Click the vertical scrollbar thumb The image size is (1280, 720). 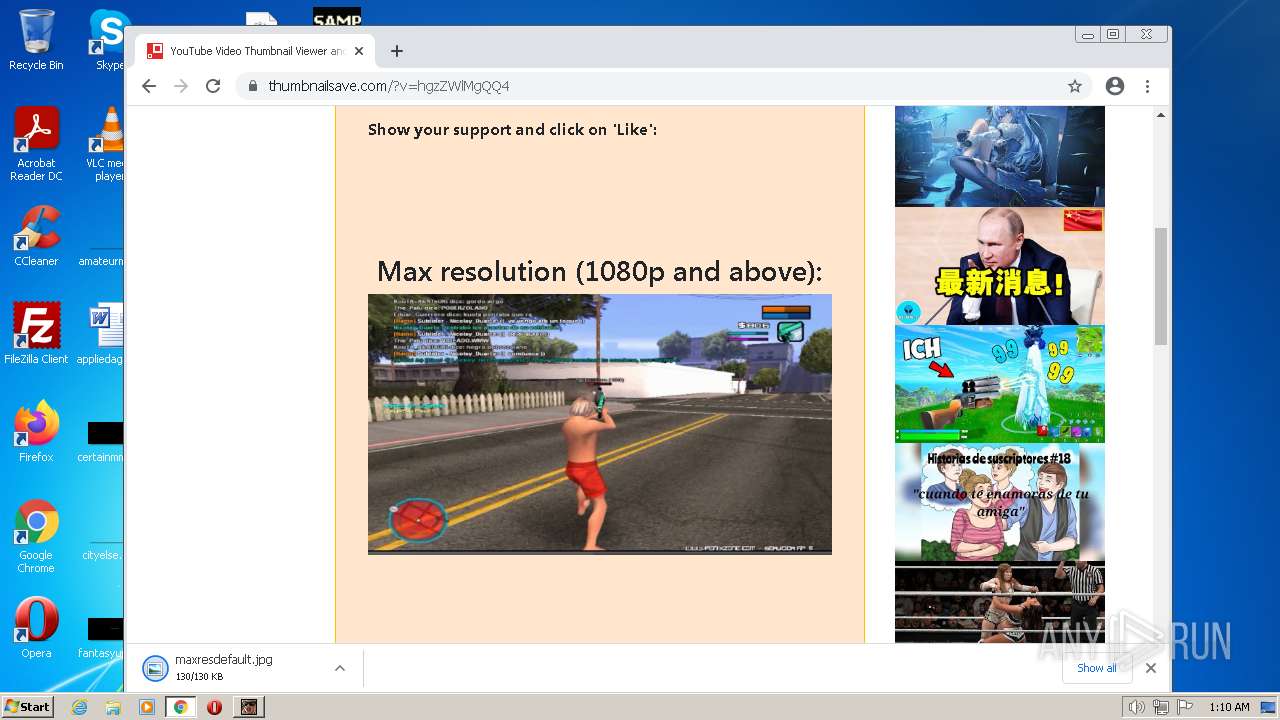click(1160, 286)
